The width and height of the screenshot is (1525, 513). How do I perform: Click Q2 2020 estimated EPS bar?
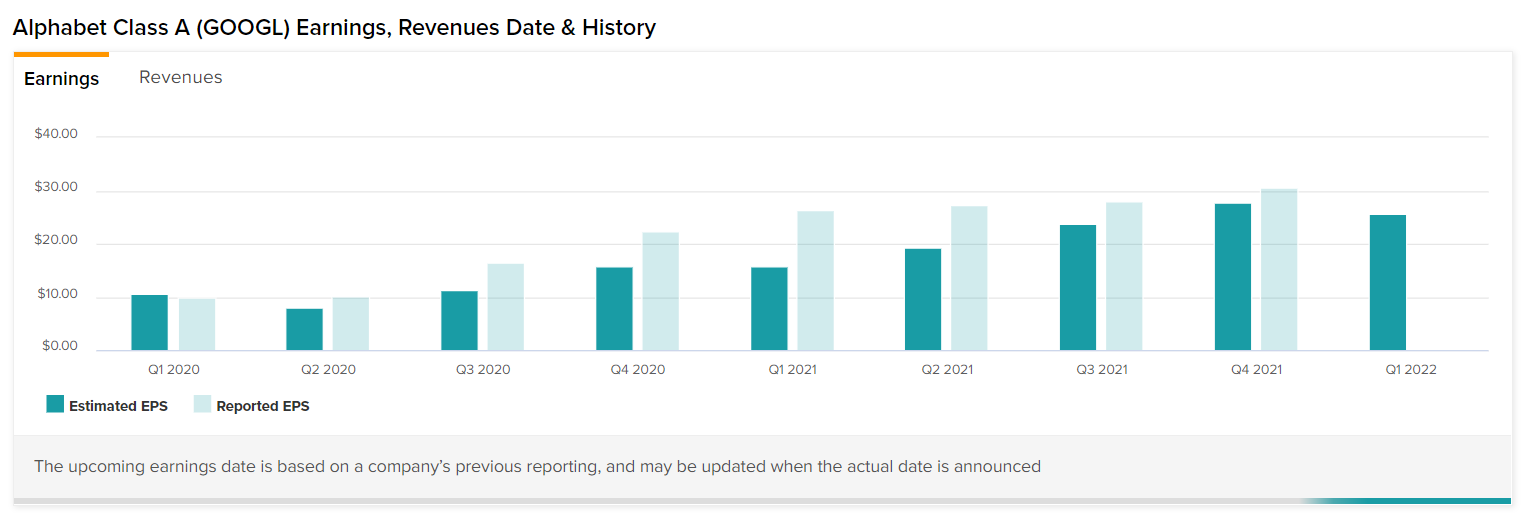304,330
